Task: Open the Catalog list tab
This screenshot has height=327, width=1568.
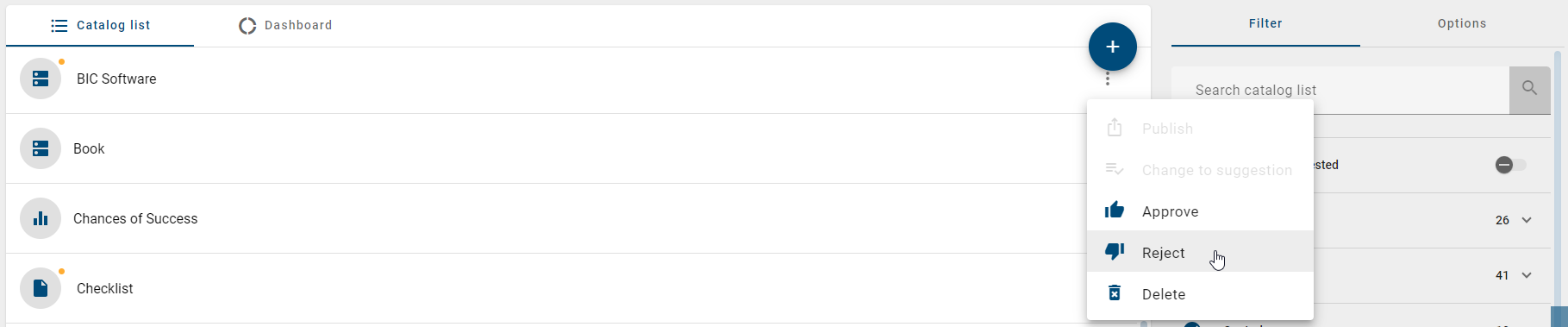Action: coord(100,25)
